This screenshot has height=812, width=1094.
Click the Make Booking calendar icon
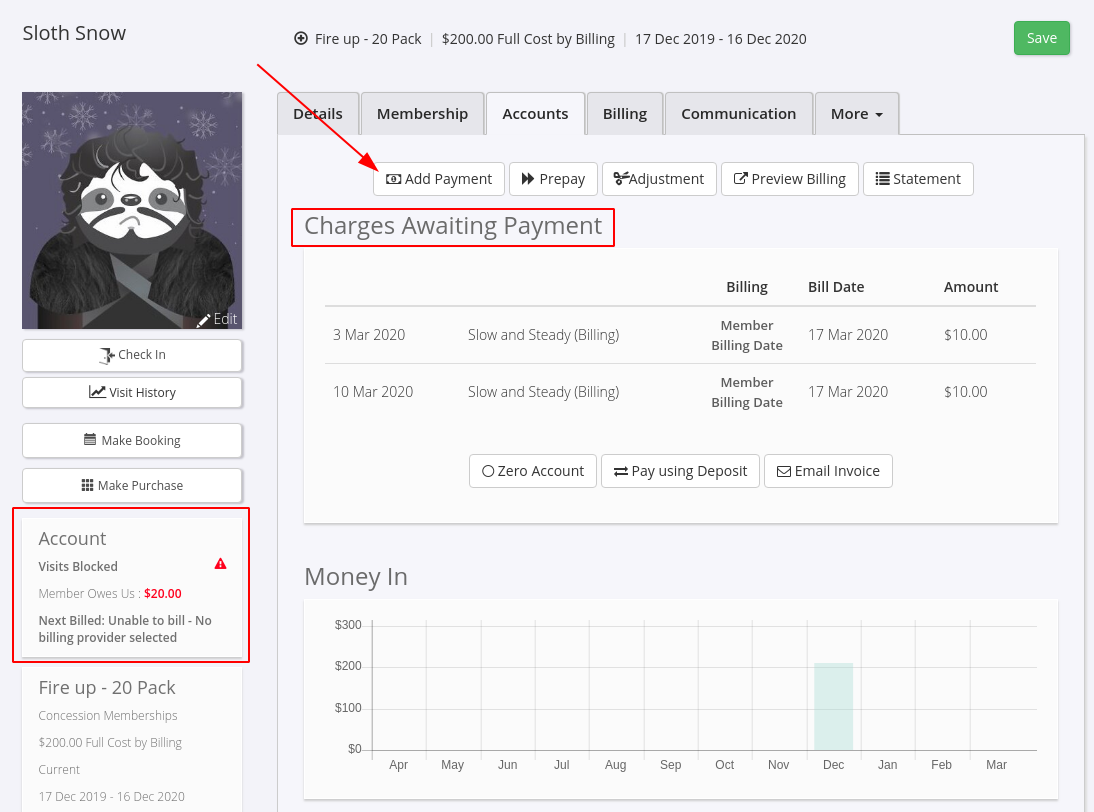[90, 439]
